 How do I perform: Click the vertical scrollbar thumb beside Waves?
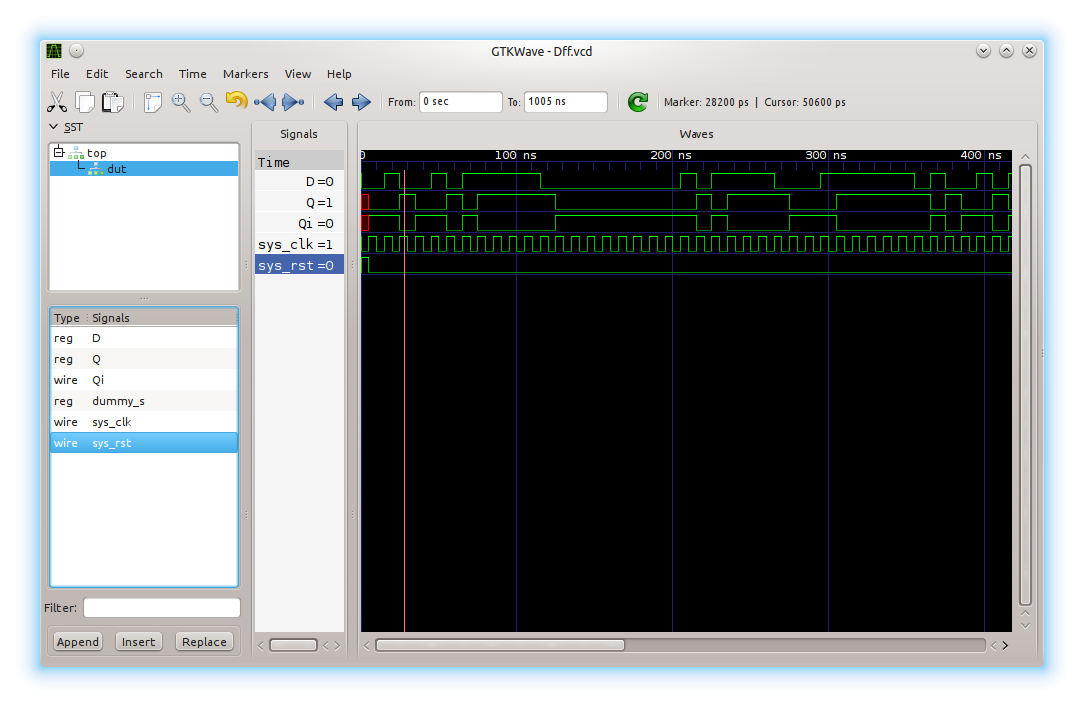[1025, 384]
